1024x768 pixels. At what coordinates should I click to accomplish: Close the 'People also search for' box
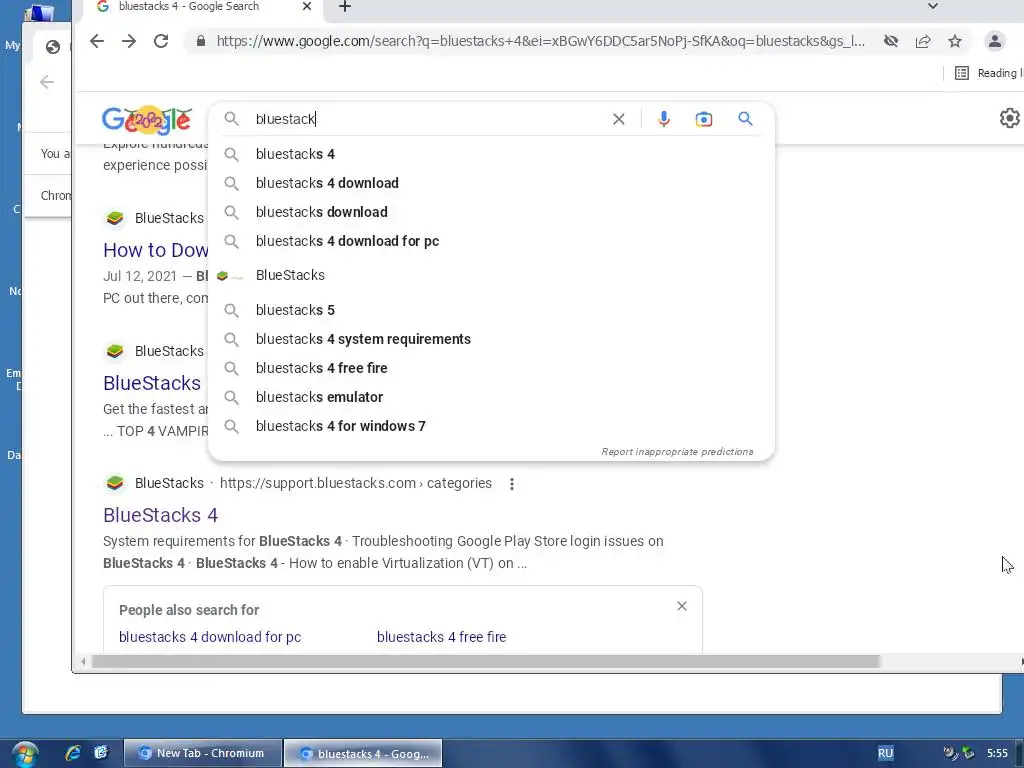[x=682, y=606]
